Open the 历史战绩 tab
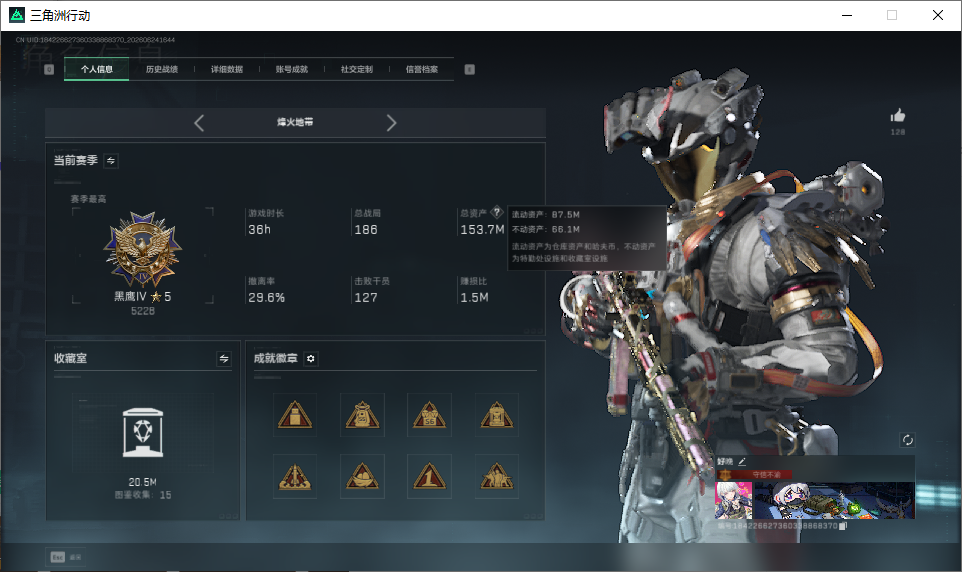The height and width of the screenshot is (572, 962). 162,69
